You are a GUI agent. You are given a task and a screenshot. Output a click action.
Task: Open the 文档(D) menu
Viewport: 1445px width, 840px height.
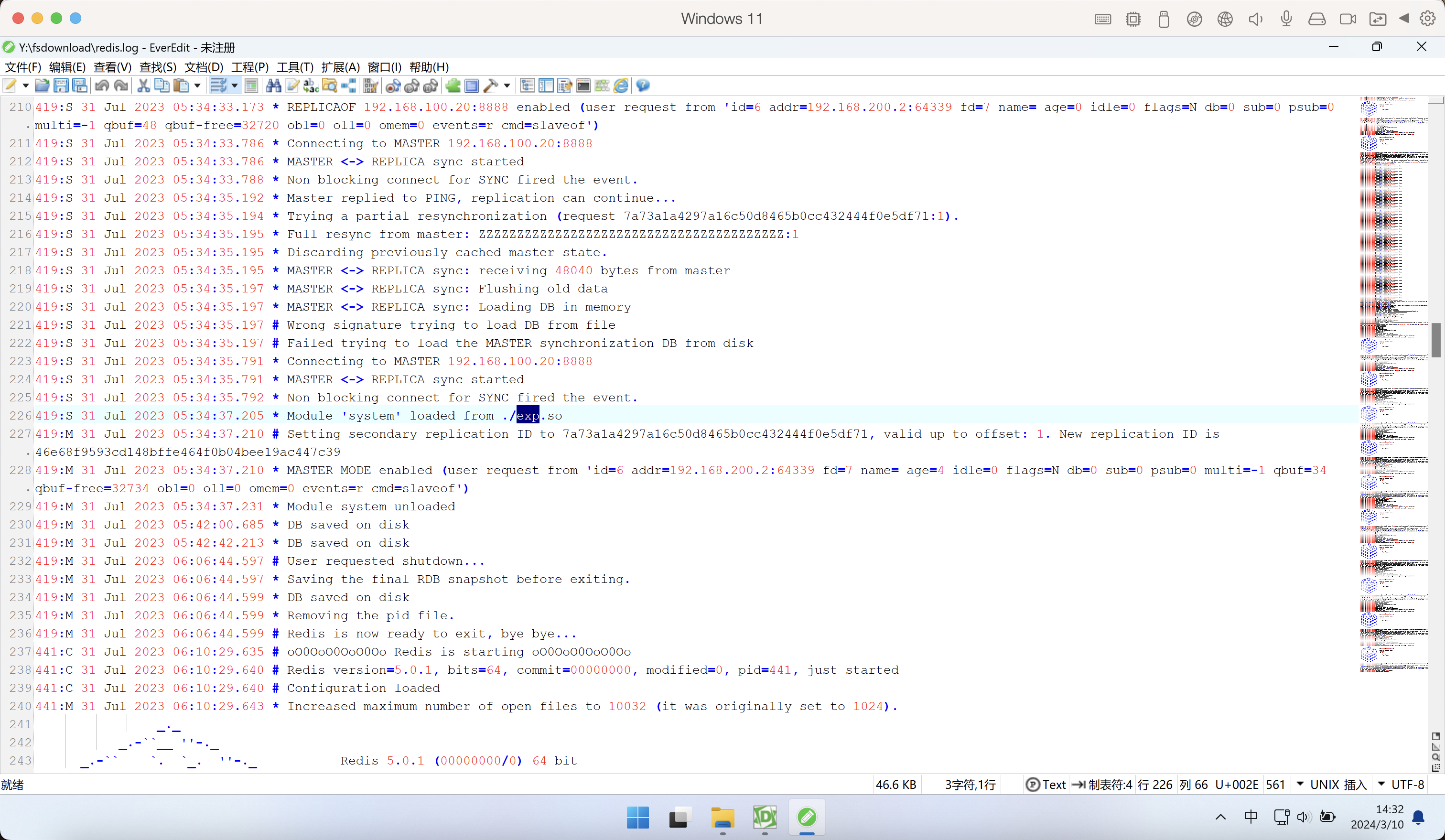(204, 67)
